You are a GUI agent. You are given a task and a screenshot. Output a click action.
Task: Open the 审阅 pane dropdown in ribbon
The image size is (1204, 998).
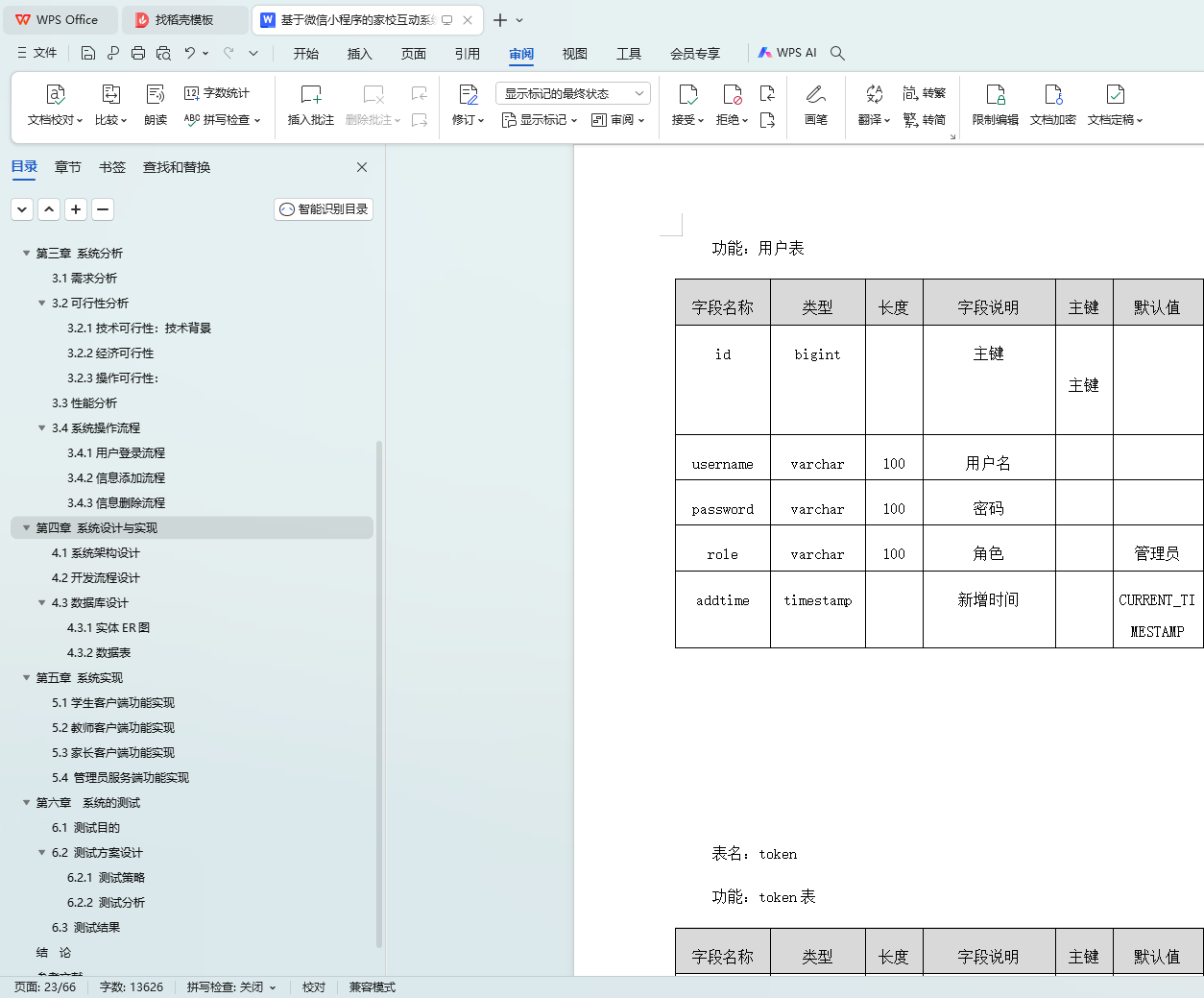point(618,120)
